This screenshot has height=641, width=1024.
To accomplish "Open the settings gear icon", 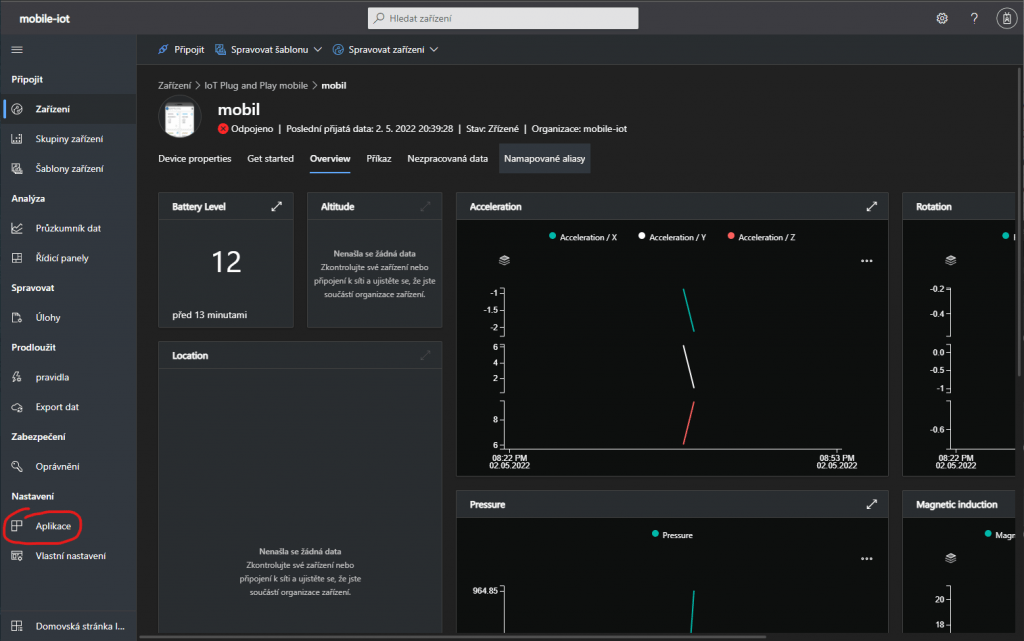I will pyautogui.click(x=941, y=18).
